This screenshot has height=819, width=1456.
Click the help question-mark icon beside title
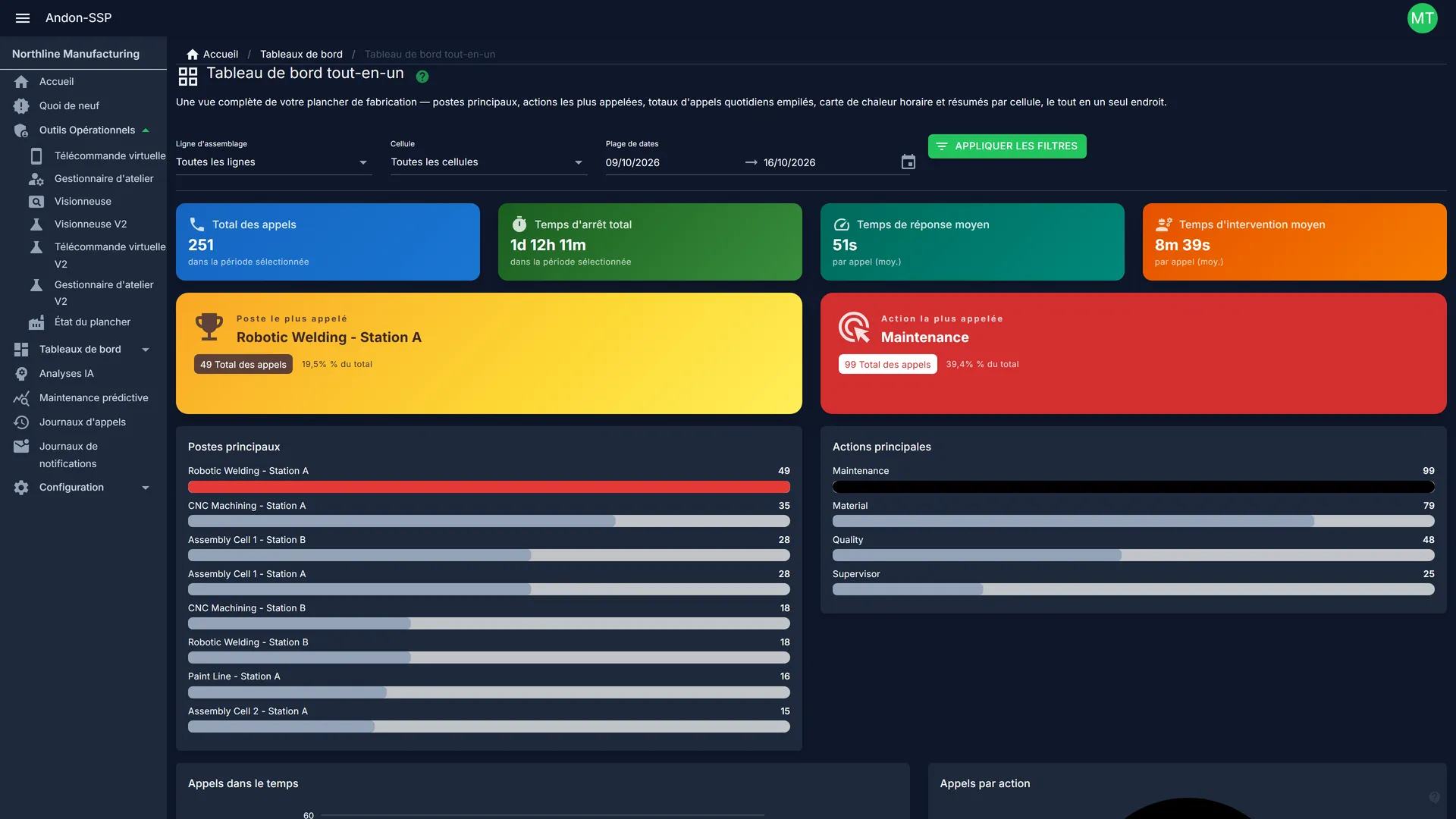point(422,77)
